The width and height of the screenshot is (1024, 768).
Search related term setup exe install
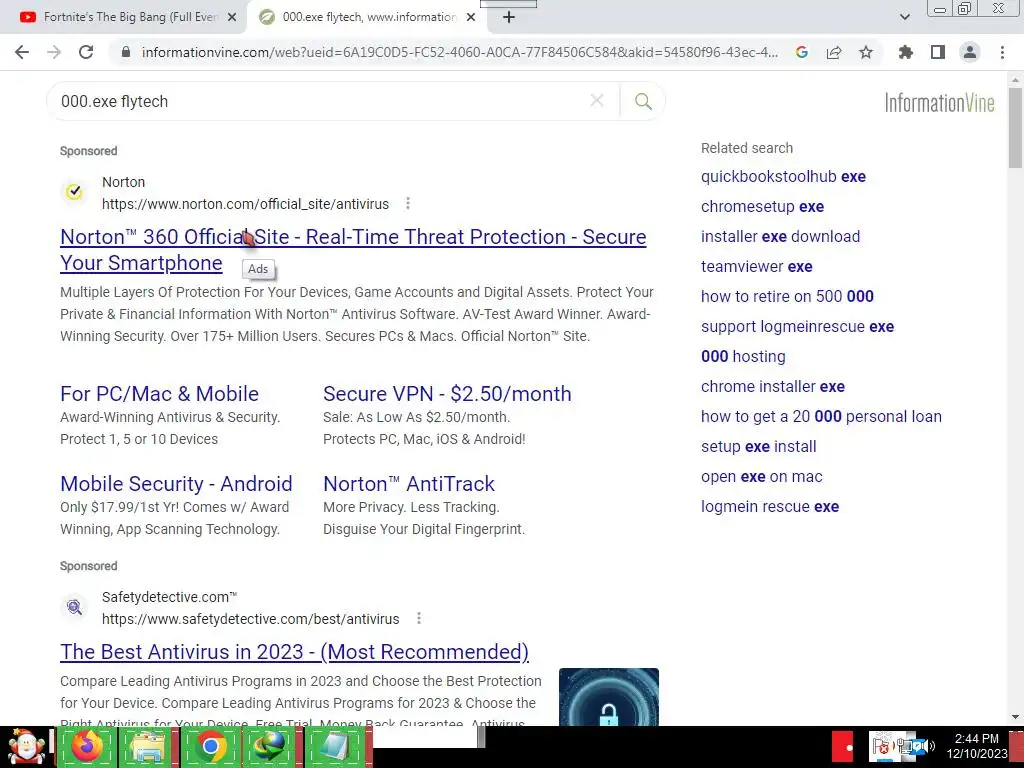tap(758, 447)
